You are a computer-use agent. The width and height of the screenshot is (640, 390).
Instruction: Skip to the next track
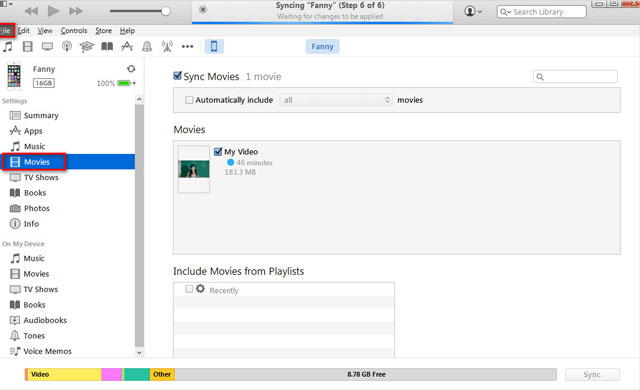[x=76, y=11]
